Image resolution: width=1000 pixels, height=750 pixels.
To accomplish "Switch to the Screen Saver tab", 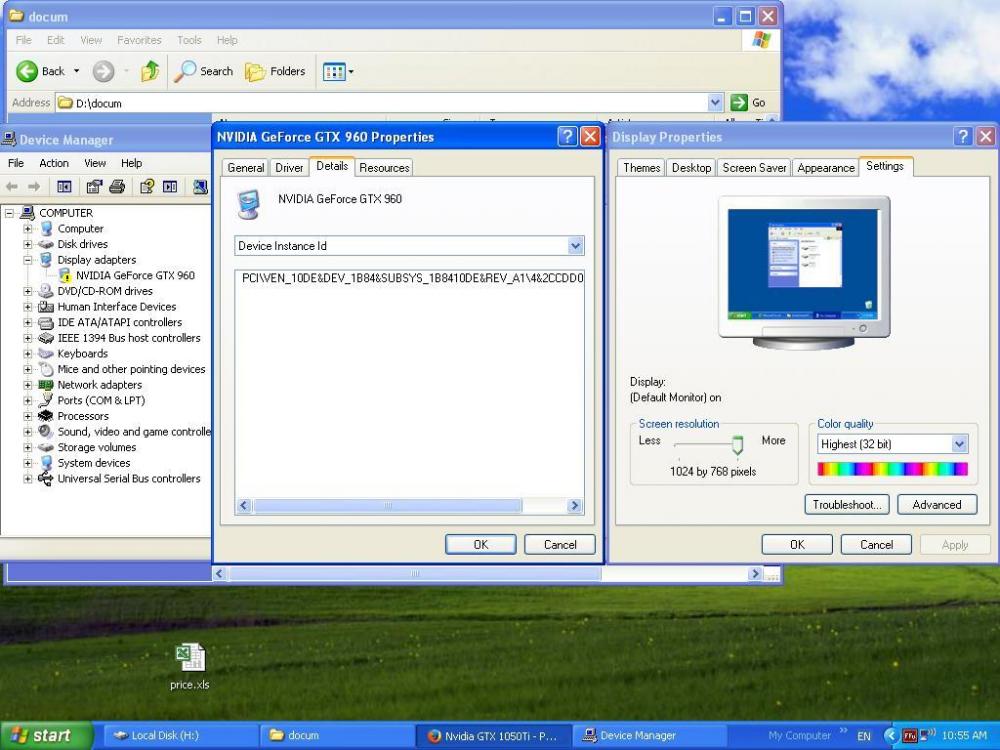I will (x=754, y=168).
